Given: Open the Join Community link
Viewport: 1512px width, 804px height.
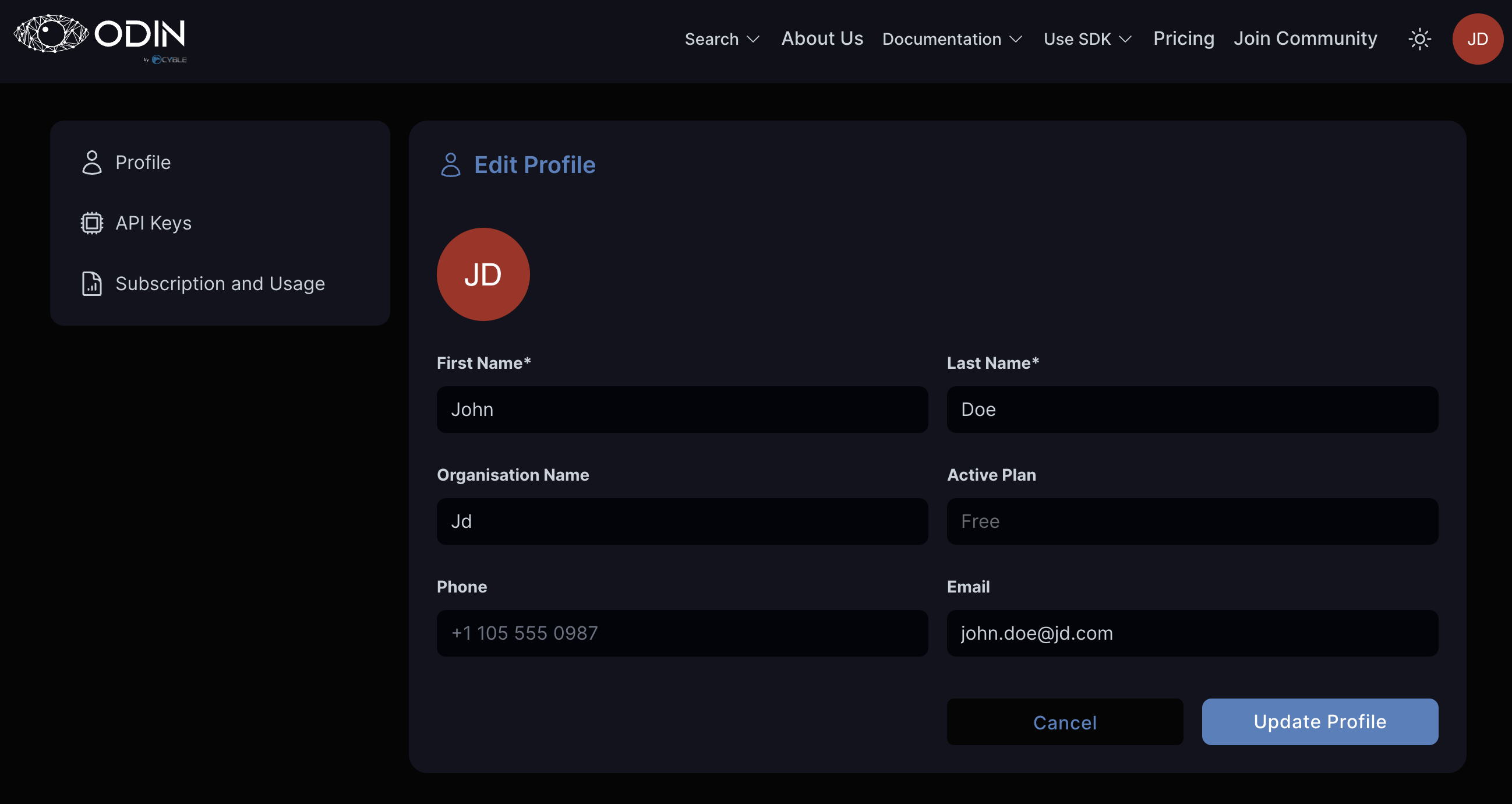Looking at the screenshot, I should (1305, 39).
